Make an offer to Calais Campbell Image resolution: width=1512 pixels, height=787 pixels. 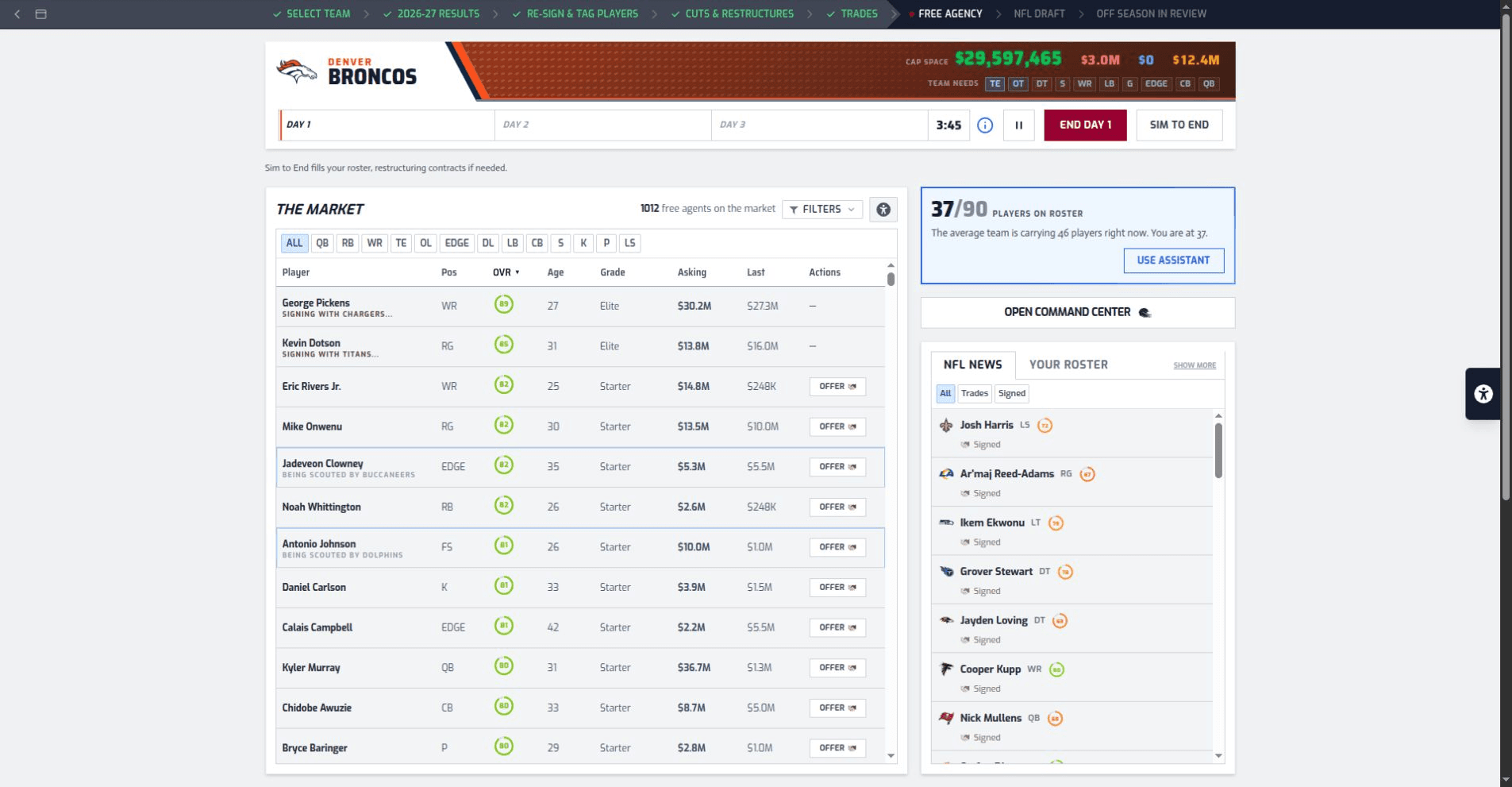point(837,627)
